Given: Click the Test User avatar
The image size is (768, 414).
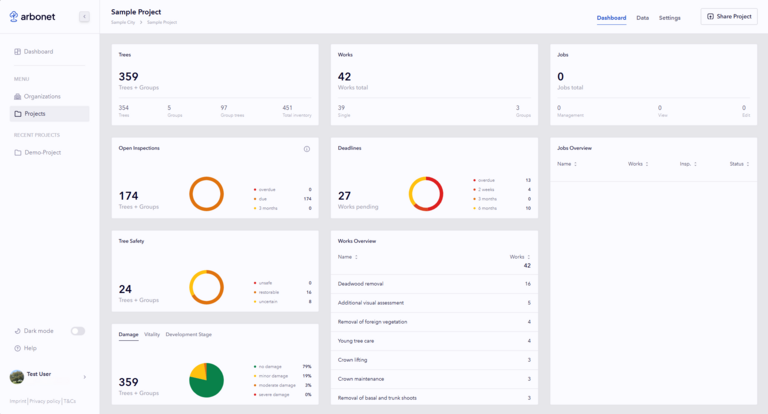Looking at the screenshot, I should pyautogui.click(x=17, y=376).
